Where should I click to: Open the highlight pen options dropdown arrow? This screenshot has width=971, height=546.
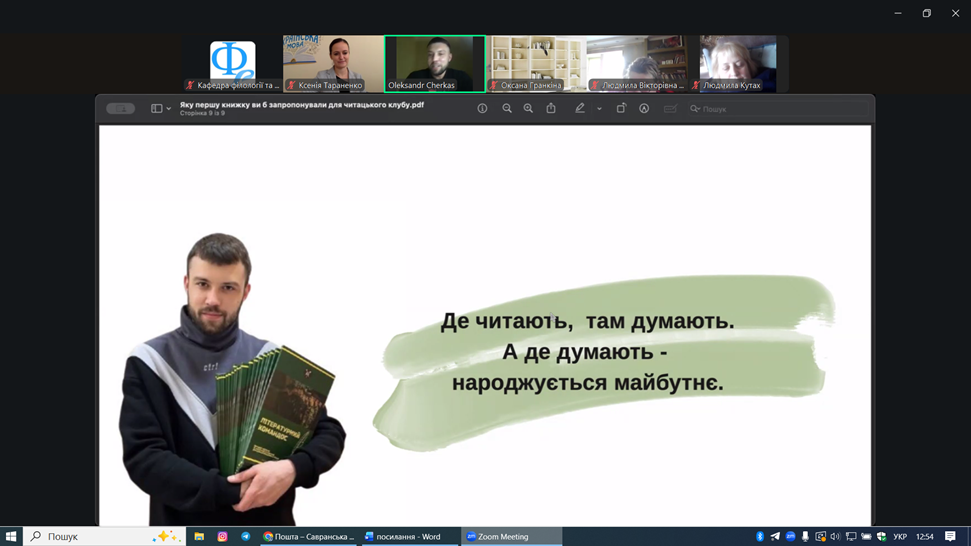pos(599,109)
